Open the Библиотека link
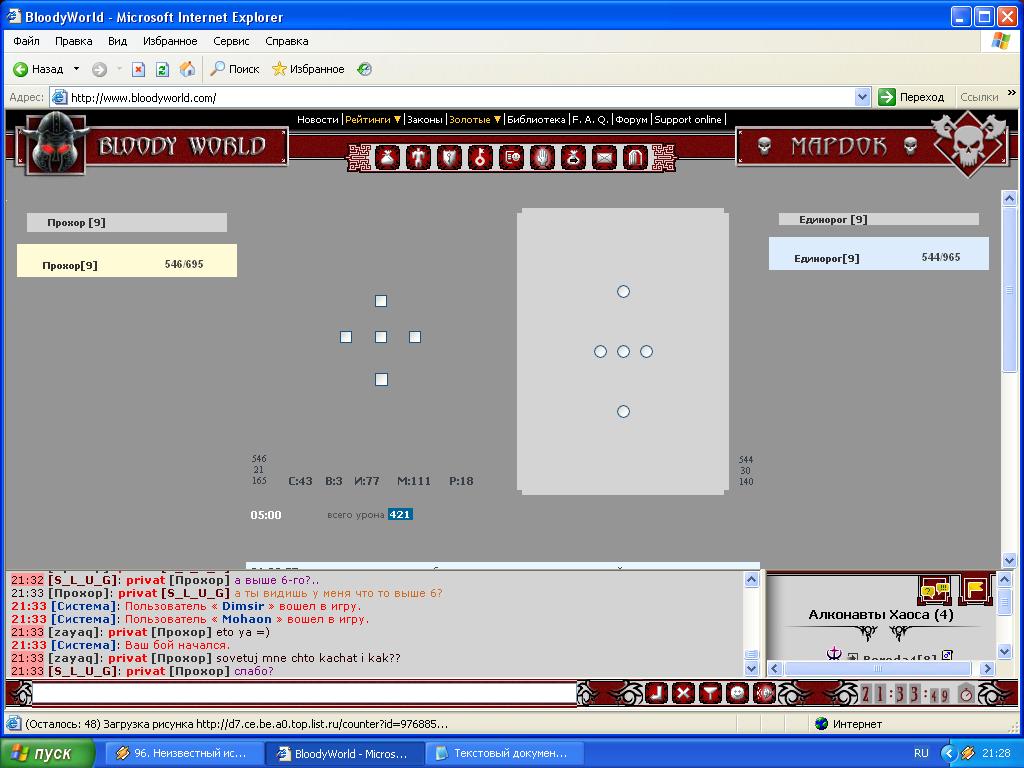 536,120
